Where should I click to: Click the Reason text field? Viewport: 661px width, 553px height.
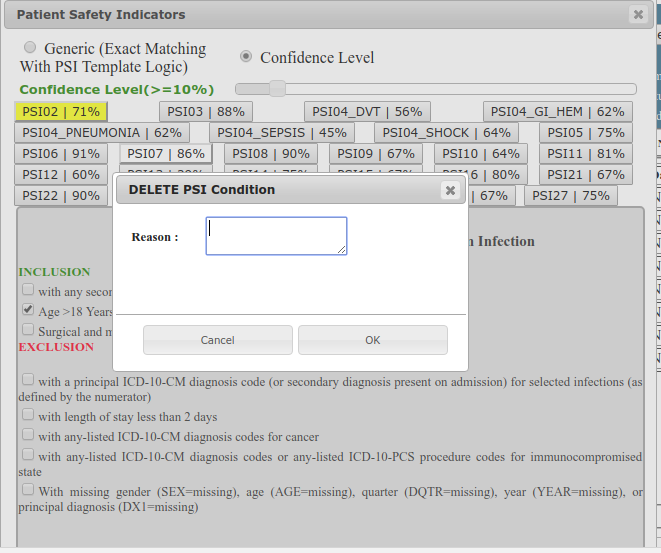(276, 236)
